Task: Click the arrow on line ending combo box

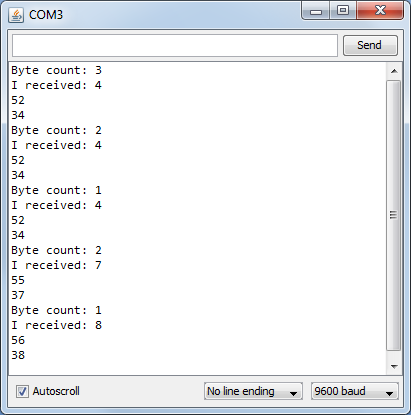Action: [293, 393]
